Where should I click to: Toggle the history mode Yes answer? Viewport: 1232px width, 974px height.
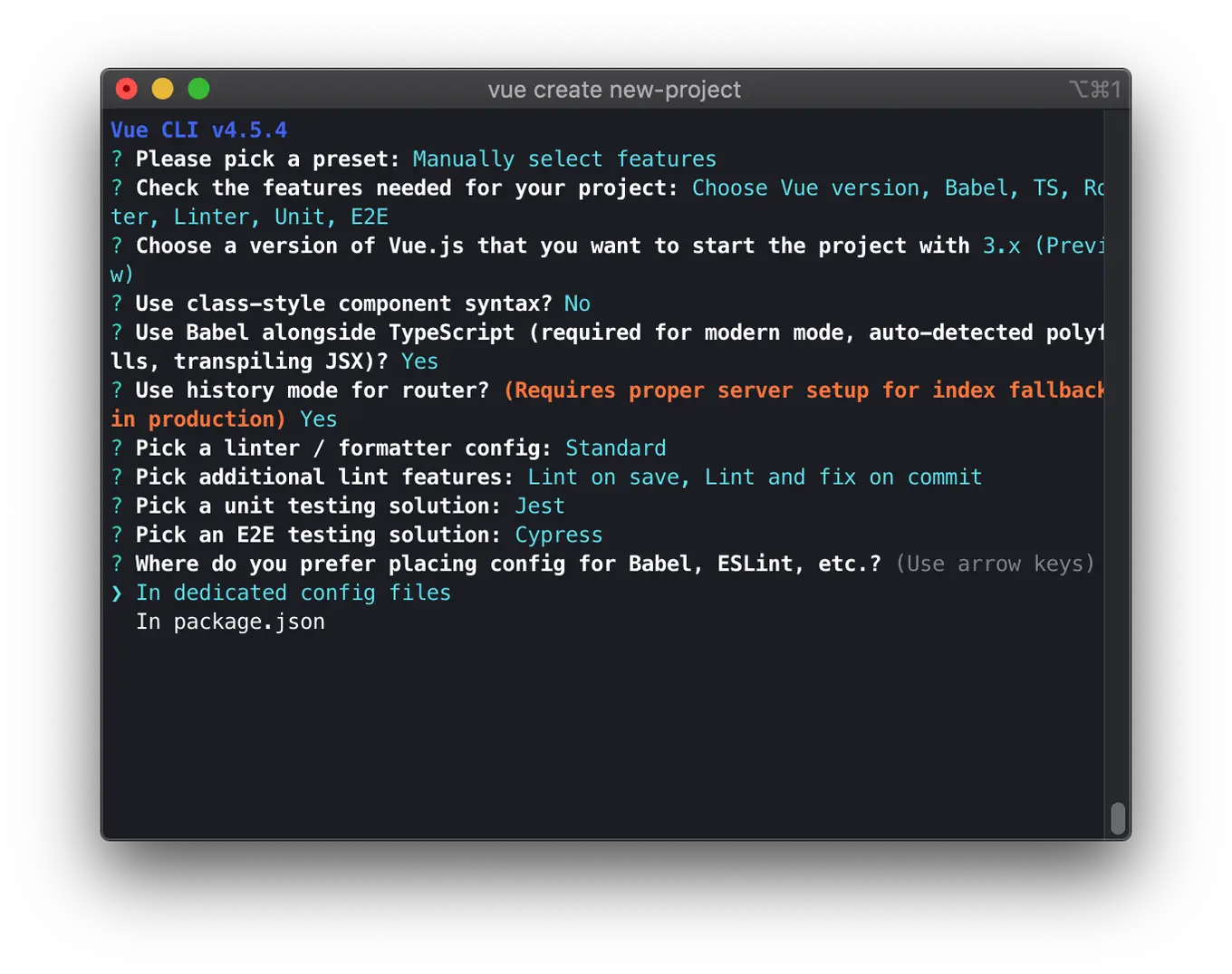[x=318, y=419]
